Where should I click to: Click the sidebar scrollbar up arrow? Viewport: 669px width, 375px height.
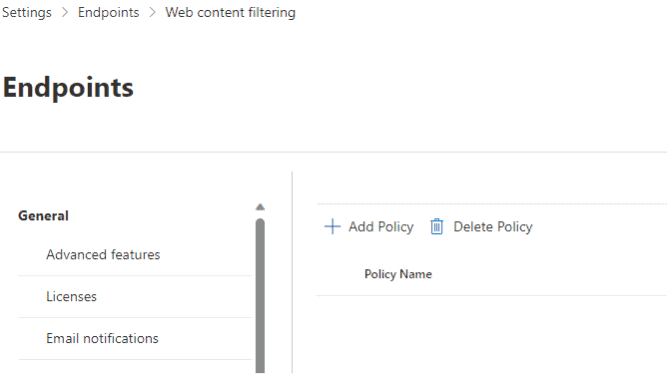coord(260,207)
